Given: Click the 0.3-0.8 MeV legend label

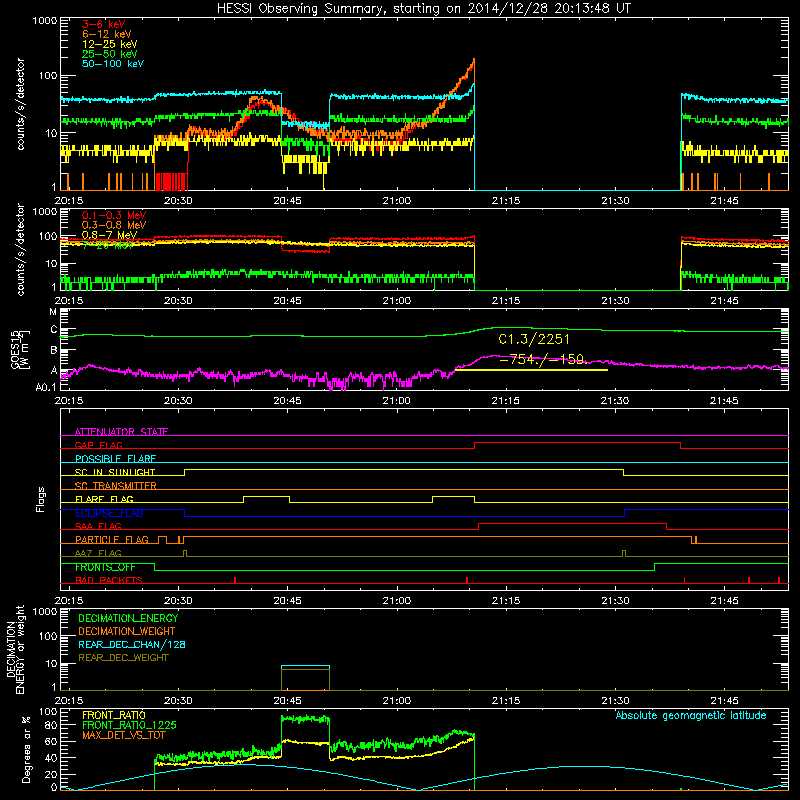Looking at the screenshot, I should click(x=114, y=225).
